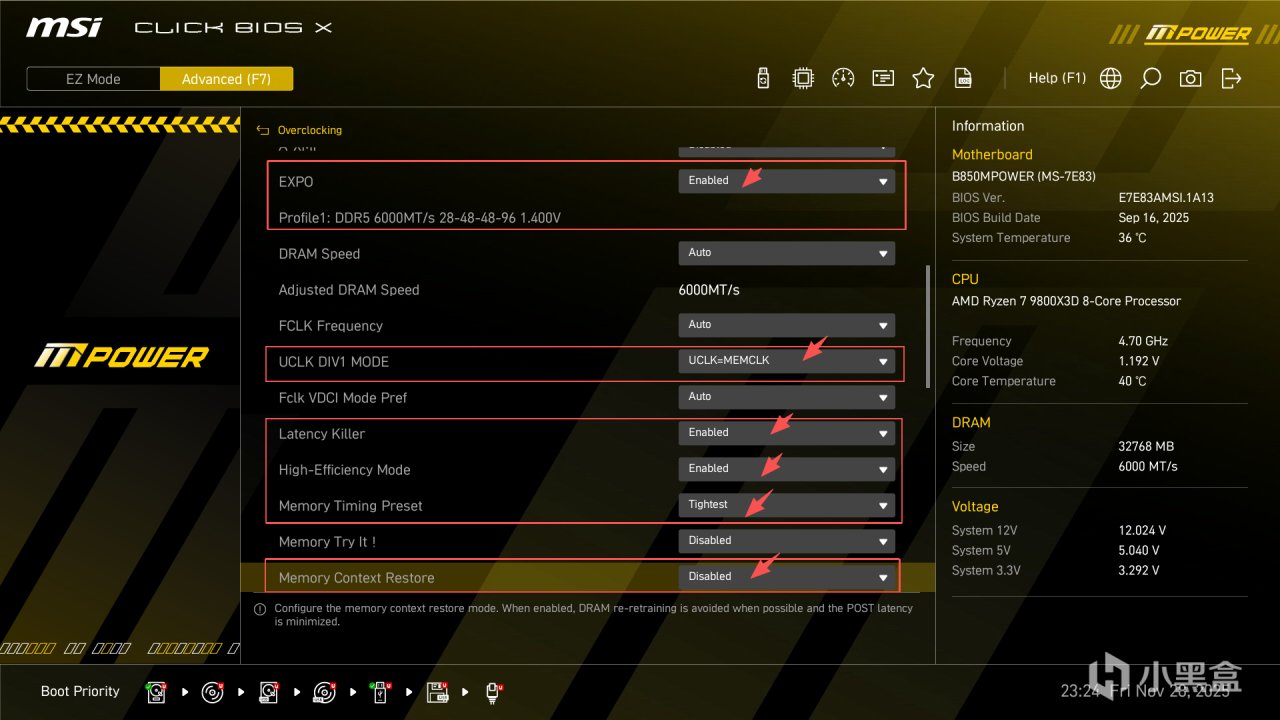1280x720 pixels.
Task: Click the 'B850MPOWER (MS-7E83)' model text
Action: 1024,176
